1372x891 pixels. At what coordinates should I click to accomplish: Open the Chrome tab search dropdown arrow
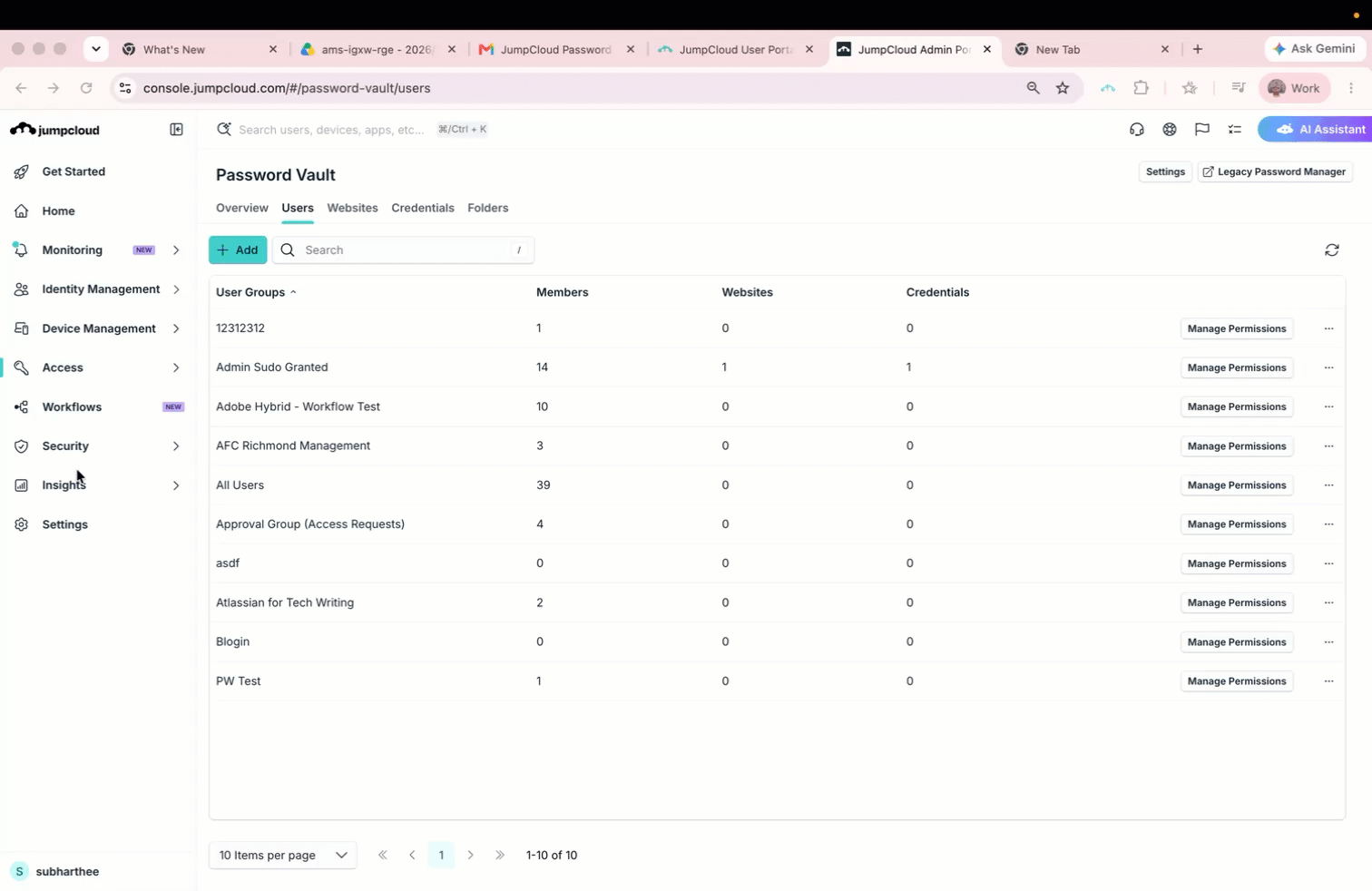pyautogui.click(x=96, y=49)
